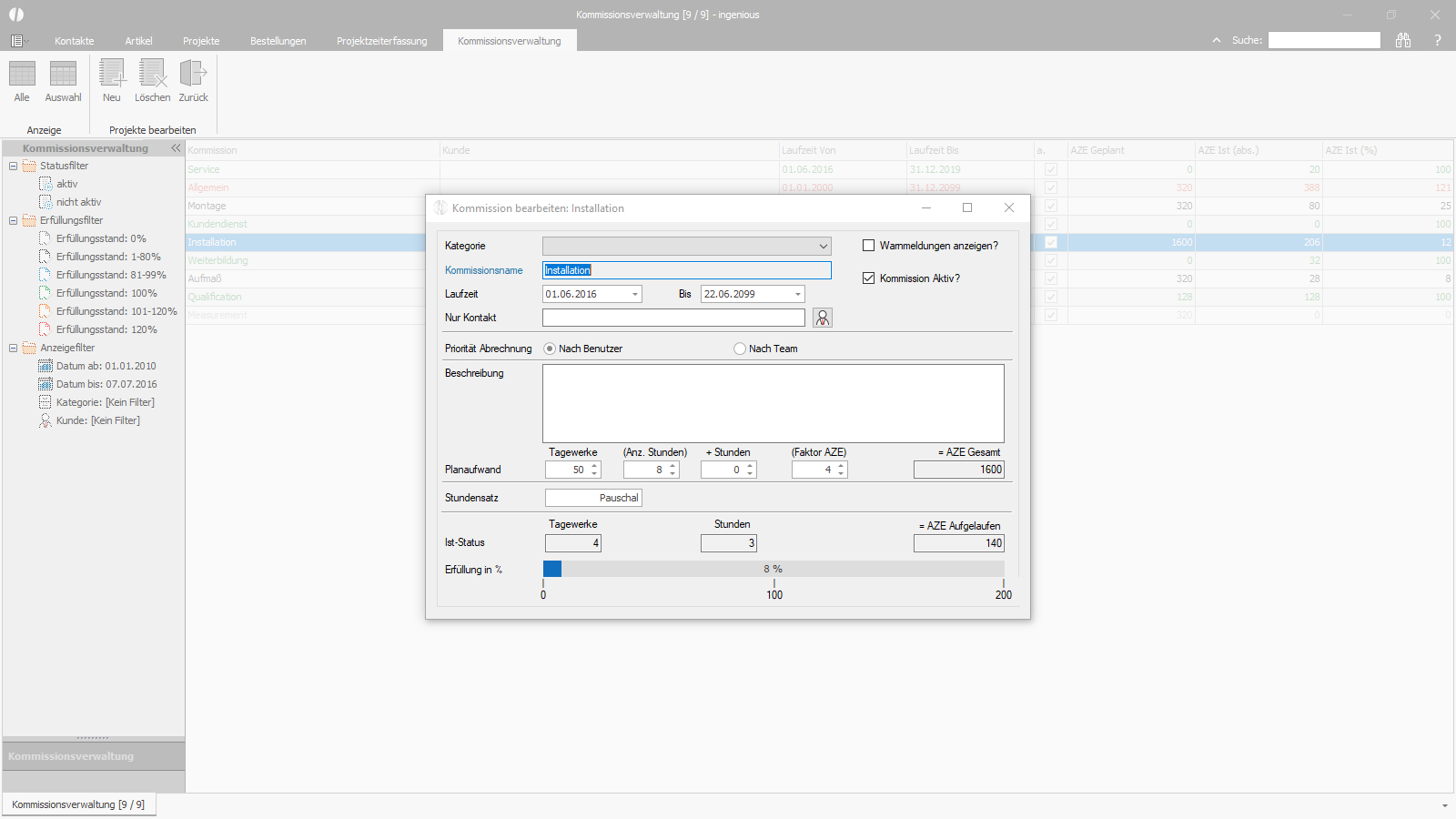The height and width of the screenshot is (819, 1456).
Task: Open contact picker icon beside Nur Kontakt
Action: (823, 318)
